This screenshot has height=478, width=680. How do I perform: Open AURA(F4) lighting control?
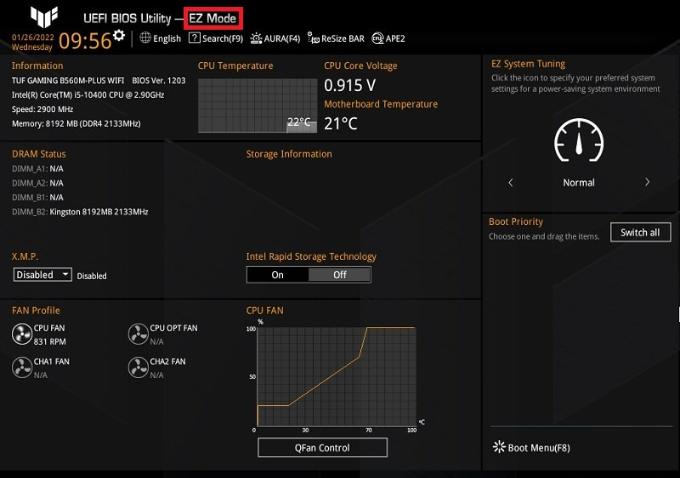pos(275,39)
